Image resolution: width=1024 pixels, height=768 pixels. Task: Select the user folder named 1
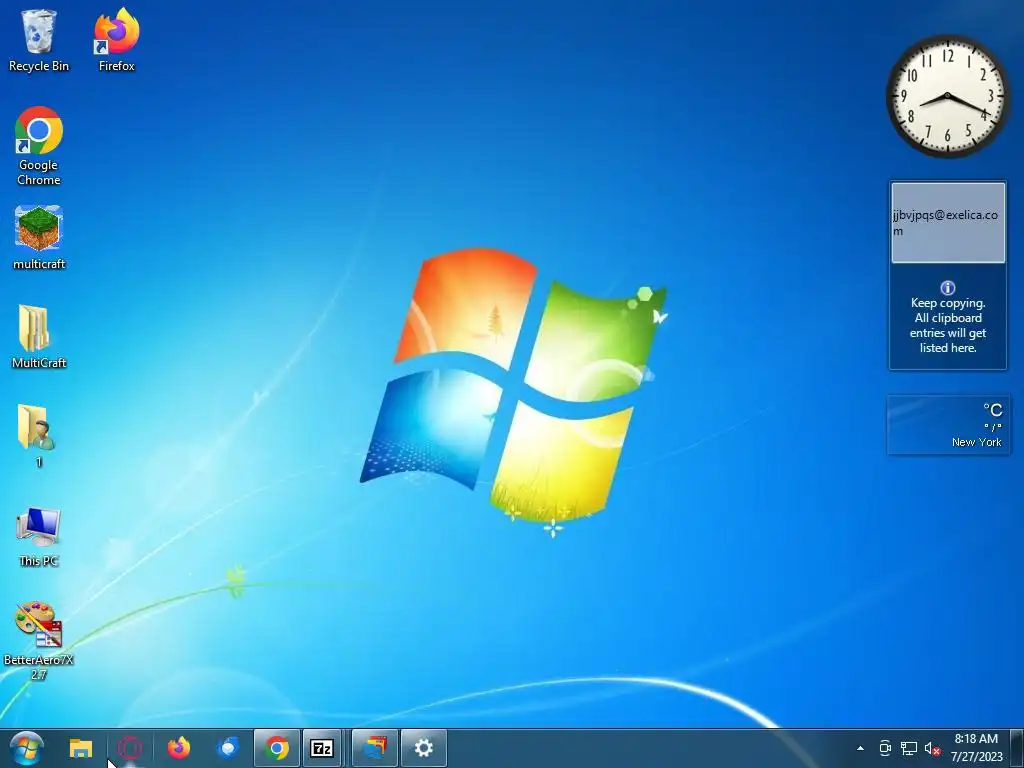[39, 436]
